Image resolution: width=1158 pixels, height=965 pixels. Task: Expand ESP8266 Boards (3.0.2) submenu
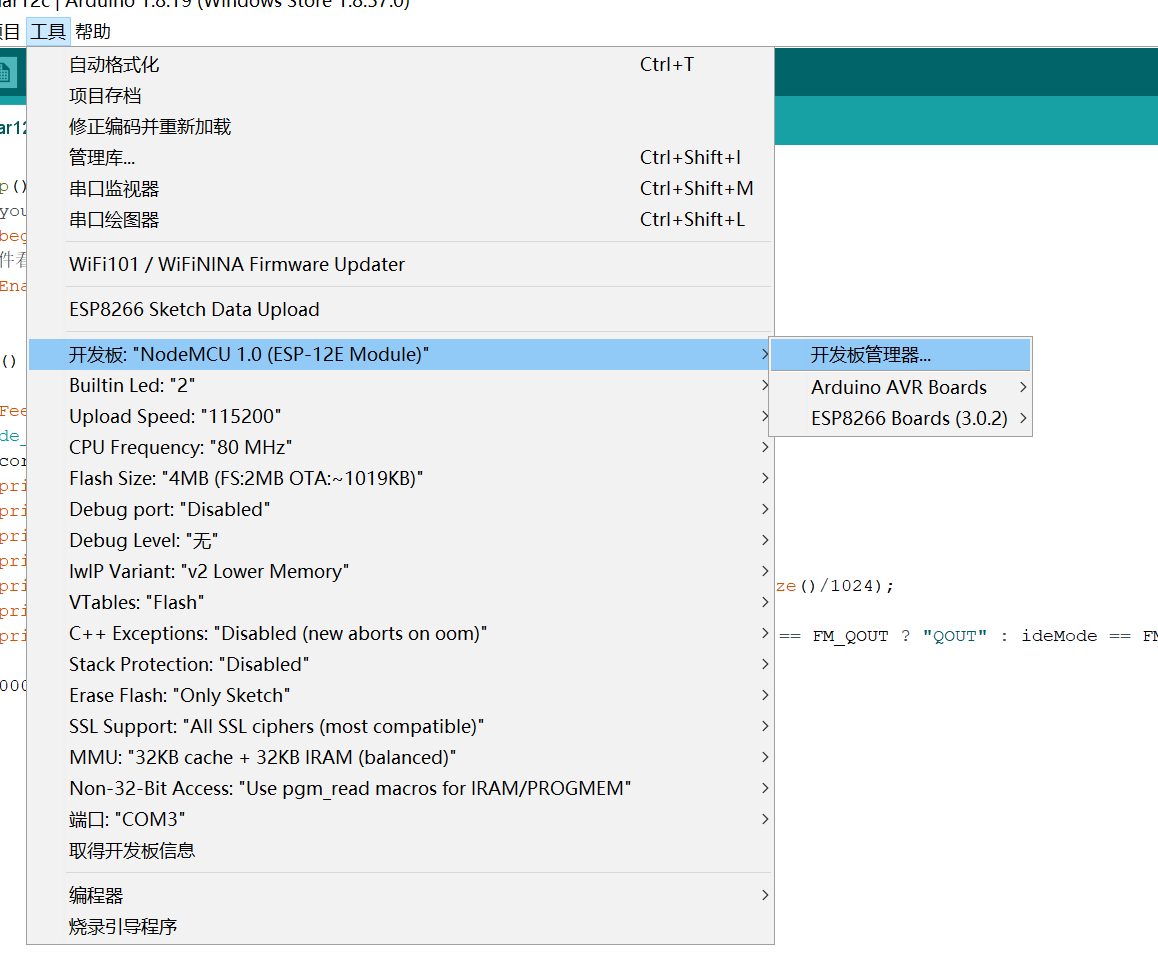(900, 418)
